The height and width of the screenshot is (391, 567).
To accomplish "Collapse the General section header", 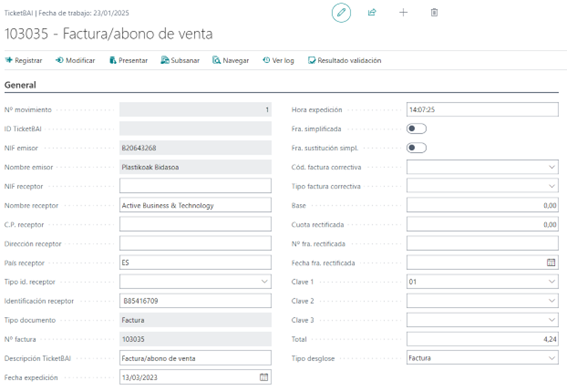I will (20, 85).
